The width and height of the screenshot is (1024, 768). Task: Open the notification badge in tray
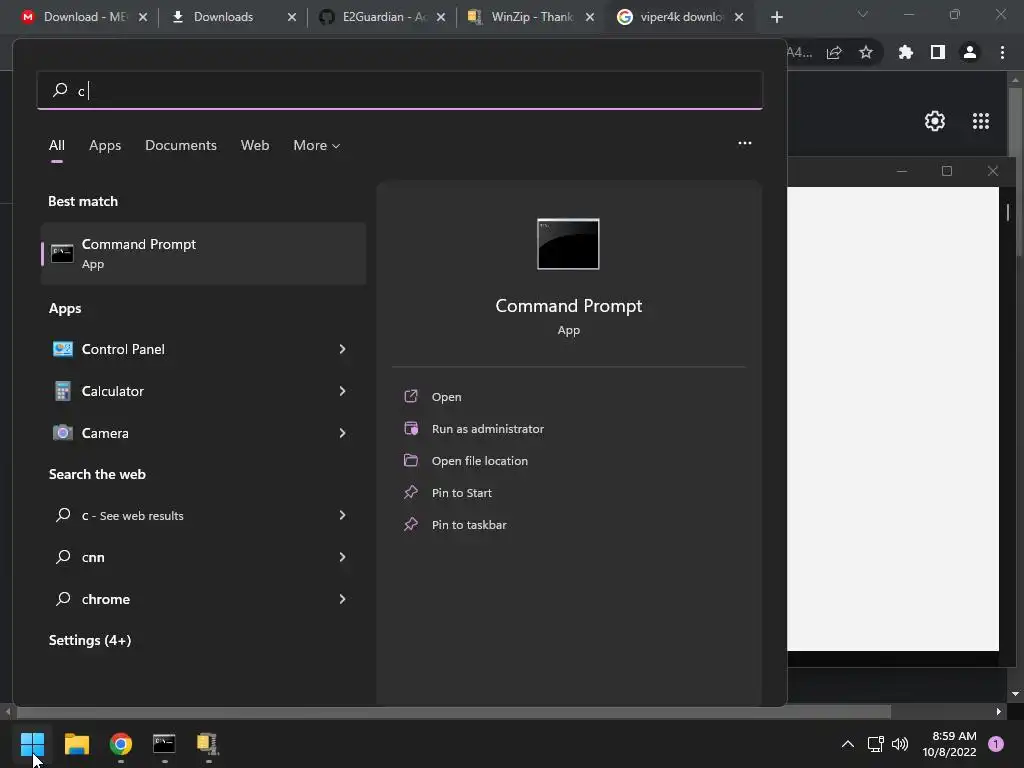pyautogui.click(x=995, y=744)
